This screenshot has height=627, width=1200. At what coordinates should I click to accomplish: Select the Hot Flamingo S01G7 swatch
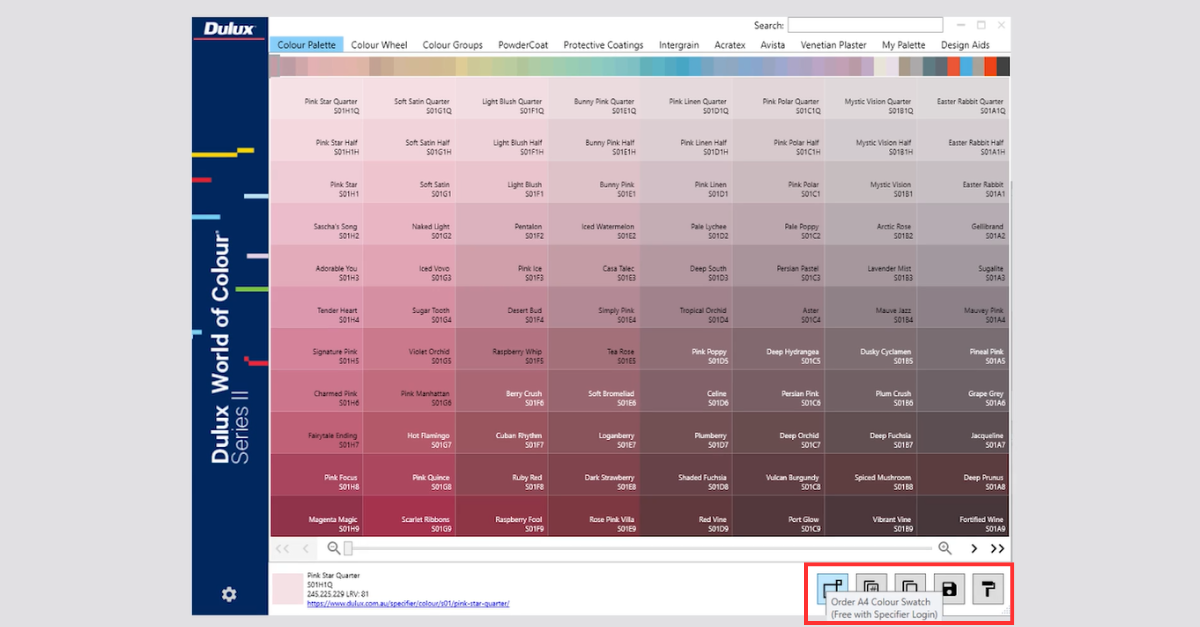coord(408,433)
